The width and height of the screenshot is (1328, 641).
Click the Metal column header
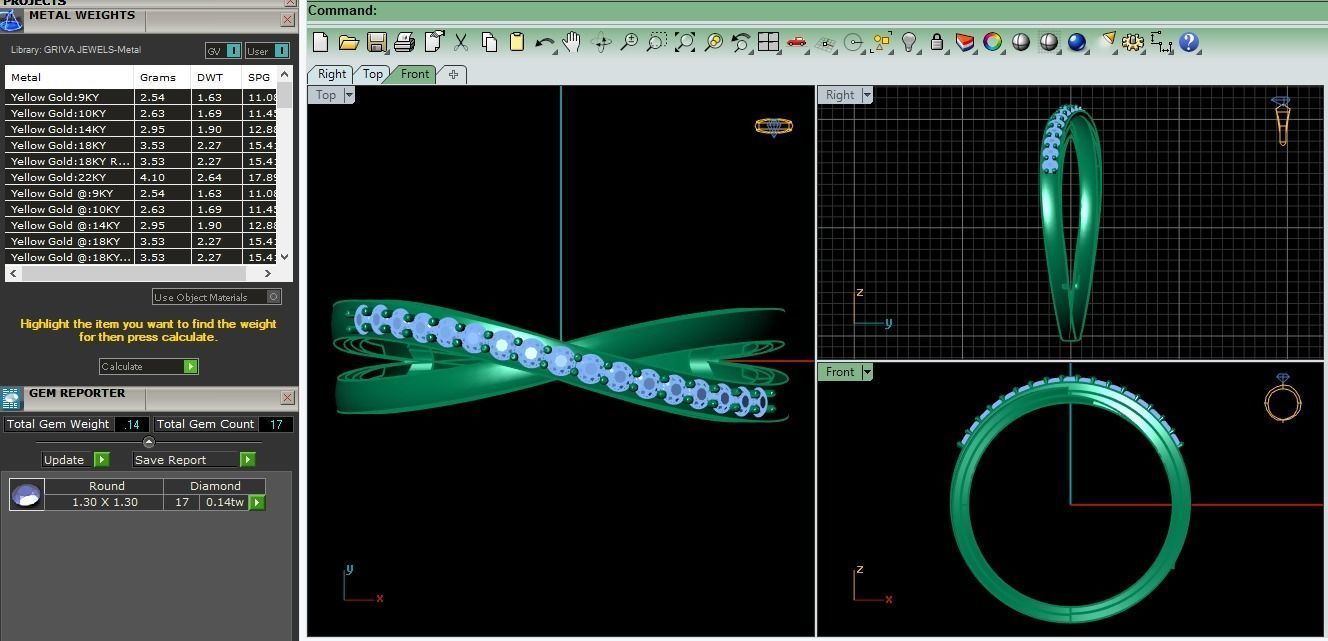(69, 77)
